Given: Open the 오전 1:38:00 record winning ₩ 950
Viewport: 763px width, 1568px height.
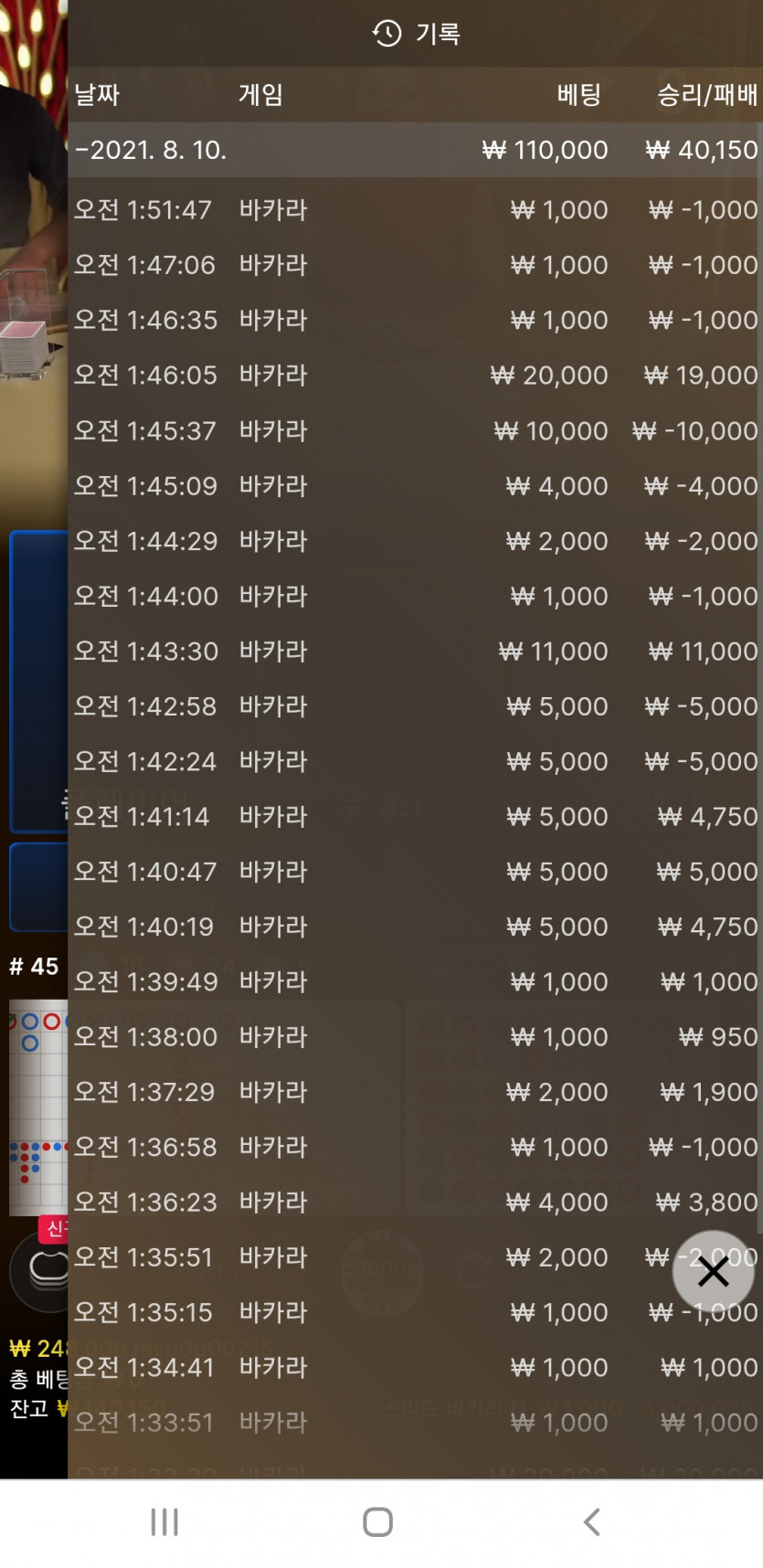Looking at the screenshot, I should tap(415, 1037).
